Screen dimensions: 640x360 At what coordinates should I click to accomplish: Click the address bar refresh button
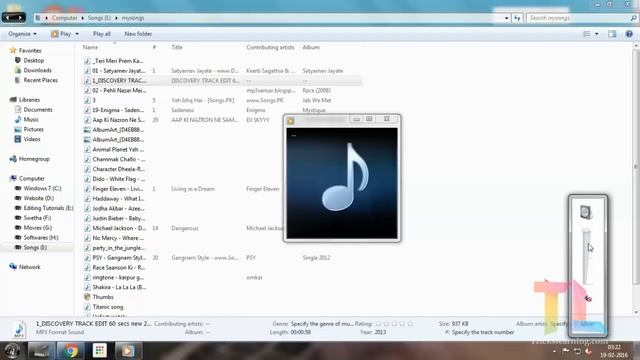click(517, 18)
